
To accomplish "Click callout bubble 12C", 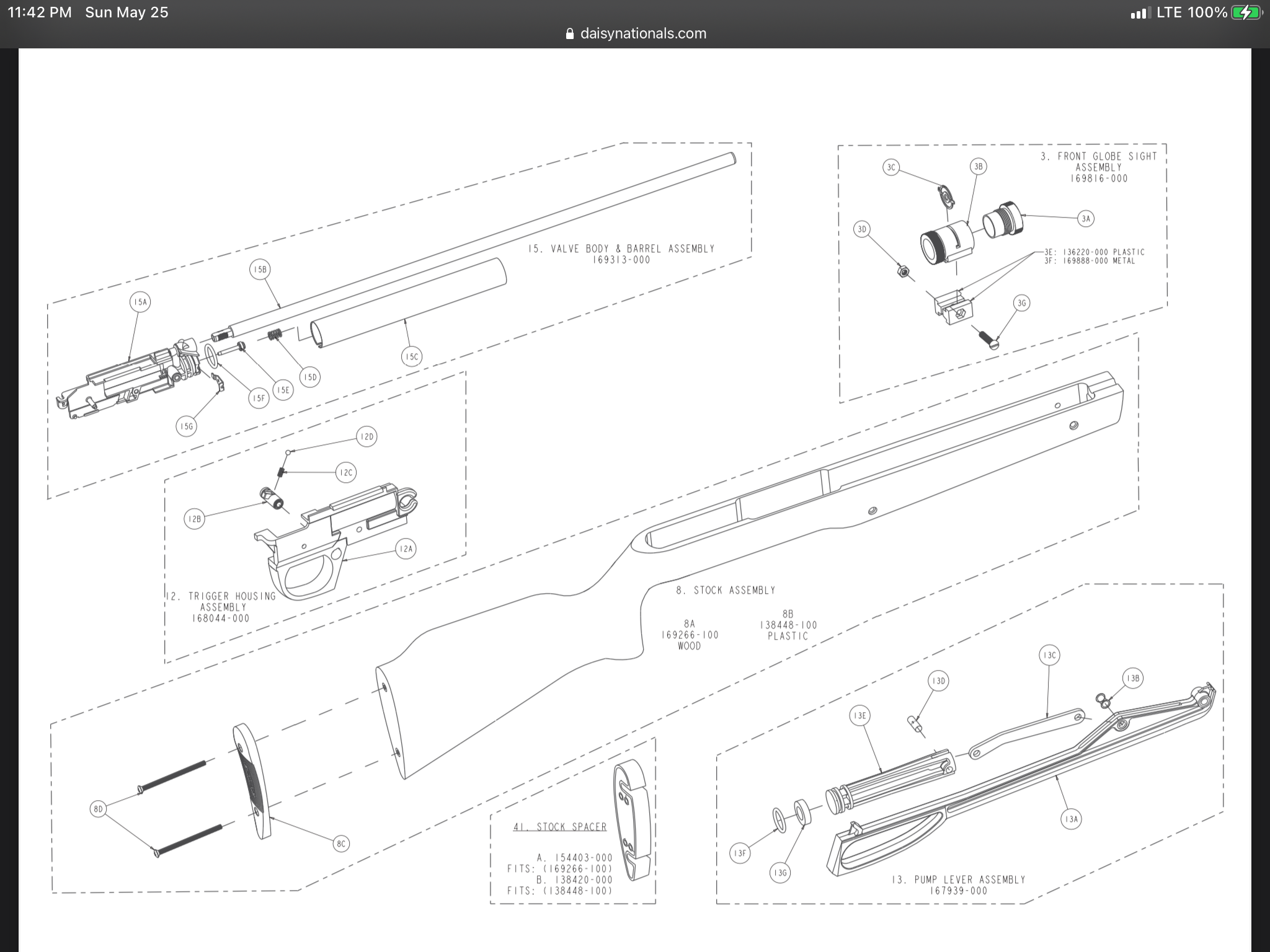I will click(346, 472).
